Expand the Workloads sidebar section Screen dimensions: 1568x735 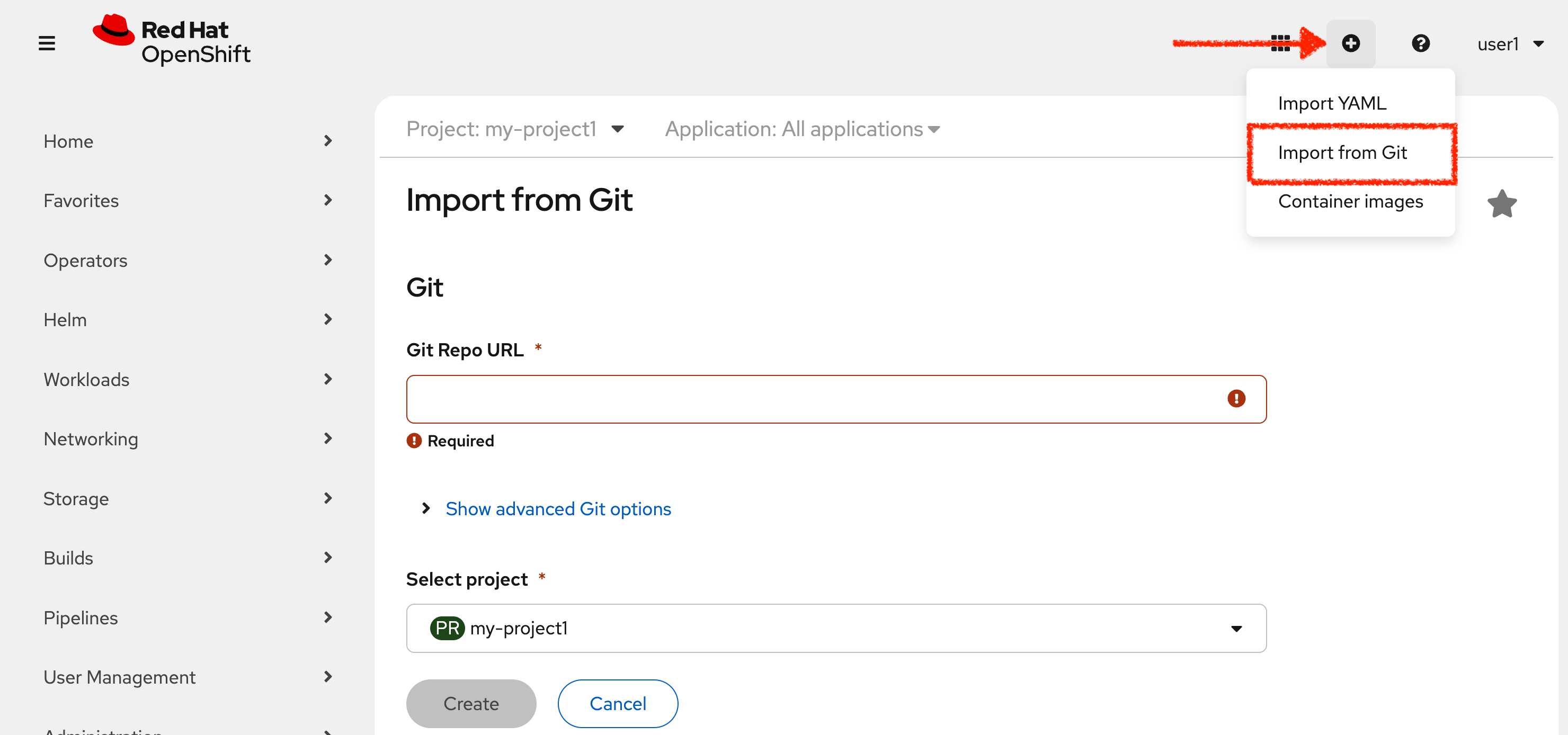pyautogui.click(x=86, y=379)
